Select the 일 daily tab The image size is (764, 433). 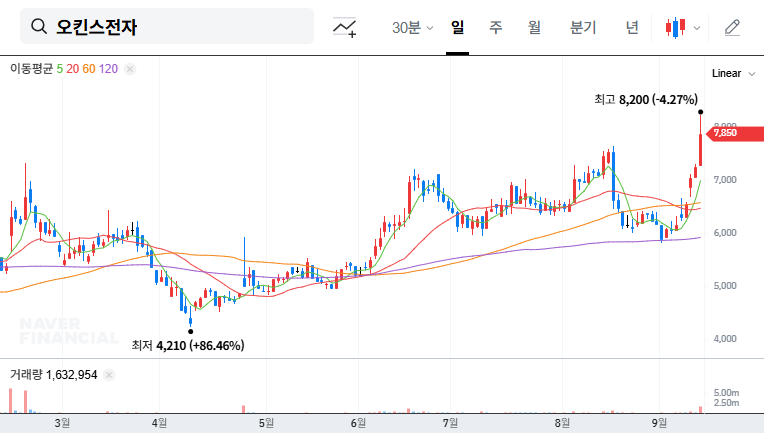pyautogui.click(x=457, y=27)
